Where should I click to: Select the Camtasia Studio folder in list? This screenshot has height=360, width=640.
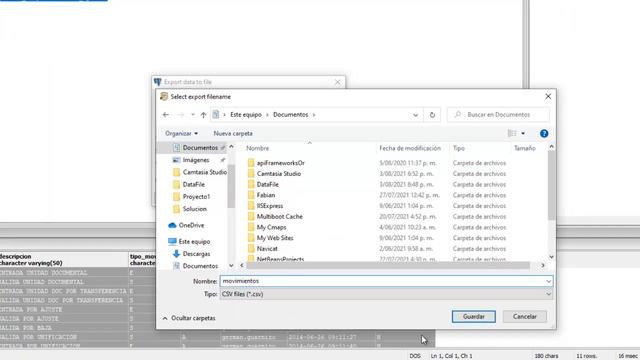click(279, 173)
